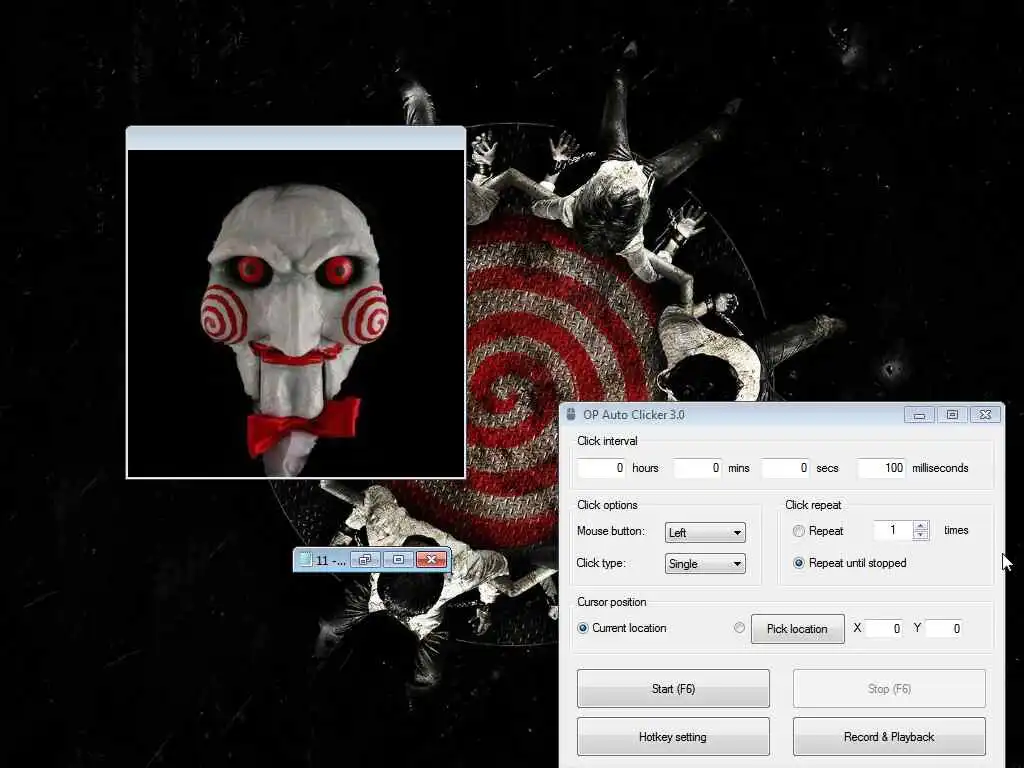Screen dimensions: 1024x768
Task: Focus the repeat times number field
Action: 893,530
